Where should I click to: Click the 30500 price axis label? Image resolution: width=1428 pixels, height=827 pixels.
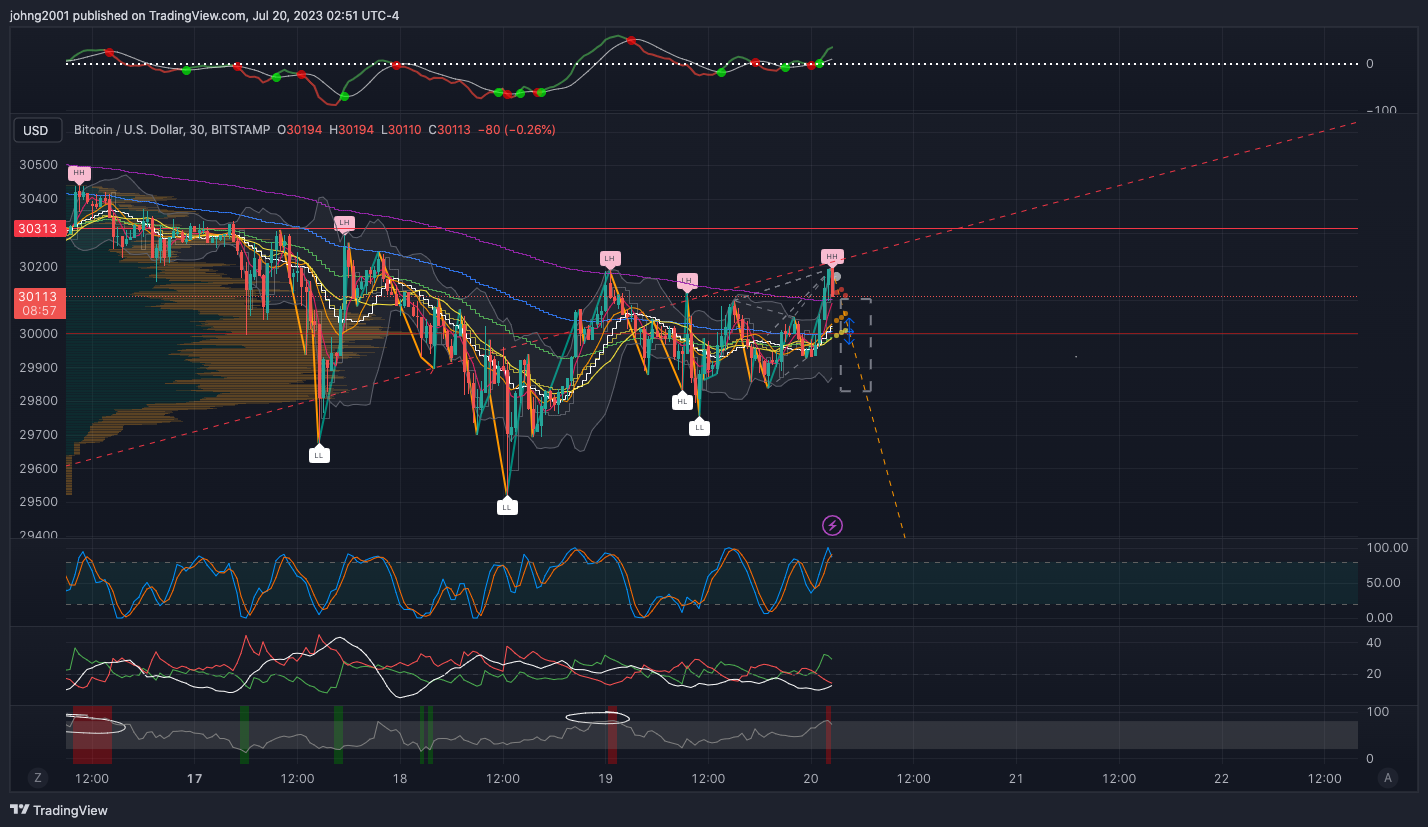pos(37,165)
